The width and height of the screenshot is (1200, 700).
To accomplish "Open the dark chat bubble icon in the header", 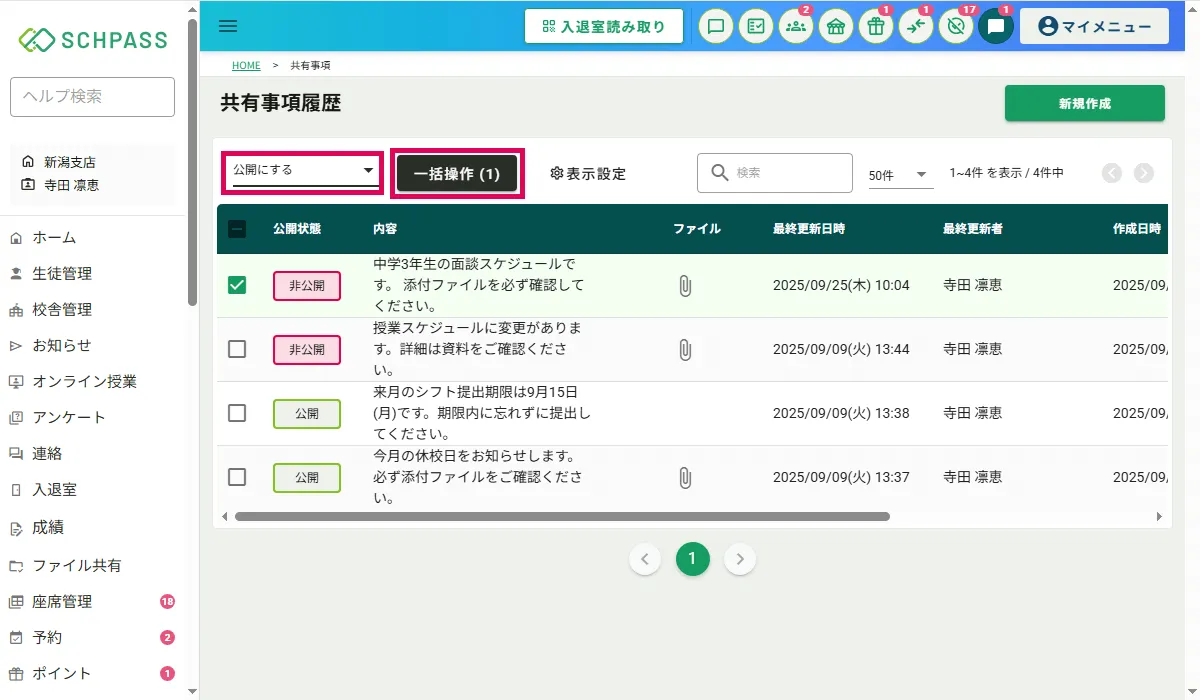I will click(996, 27).
